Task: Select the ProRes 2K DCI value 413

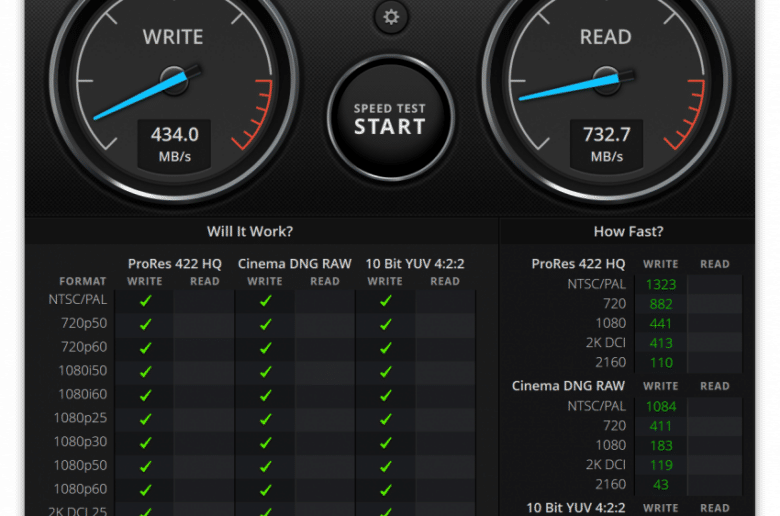Action: pos(661,343)
